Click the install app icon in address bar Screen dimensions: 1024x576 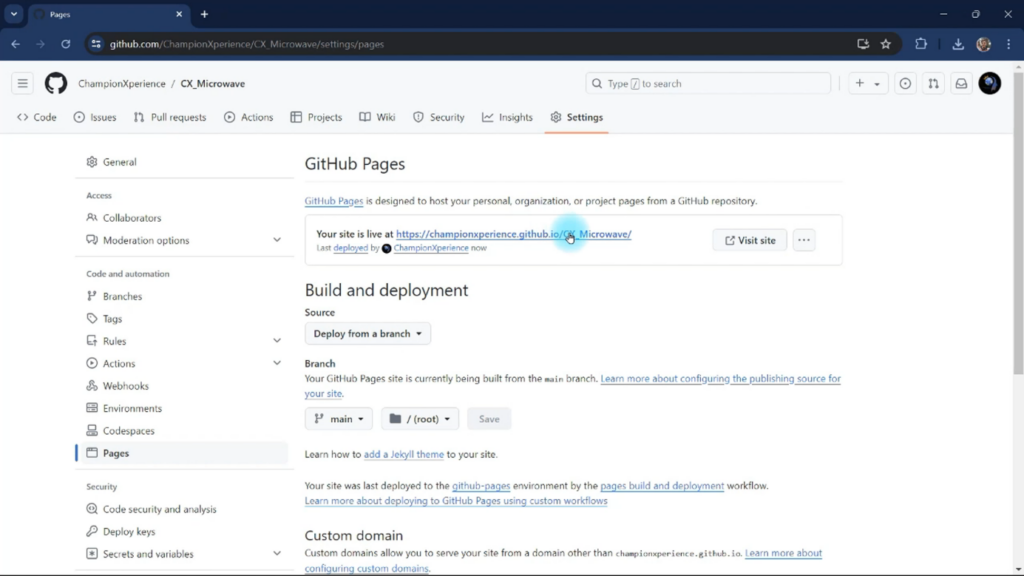(x=863, y=44)
